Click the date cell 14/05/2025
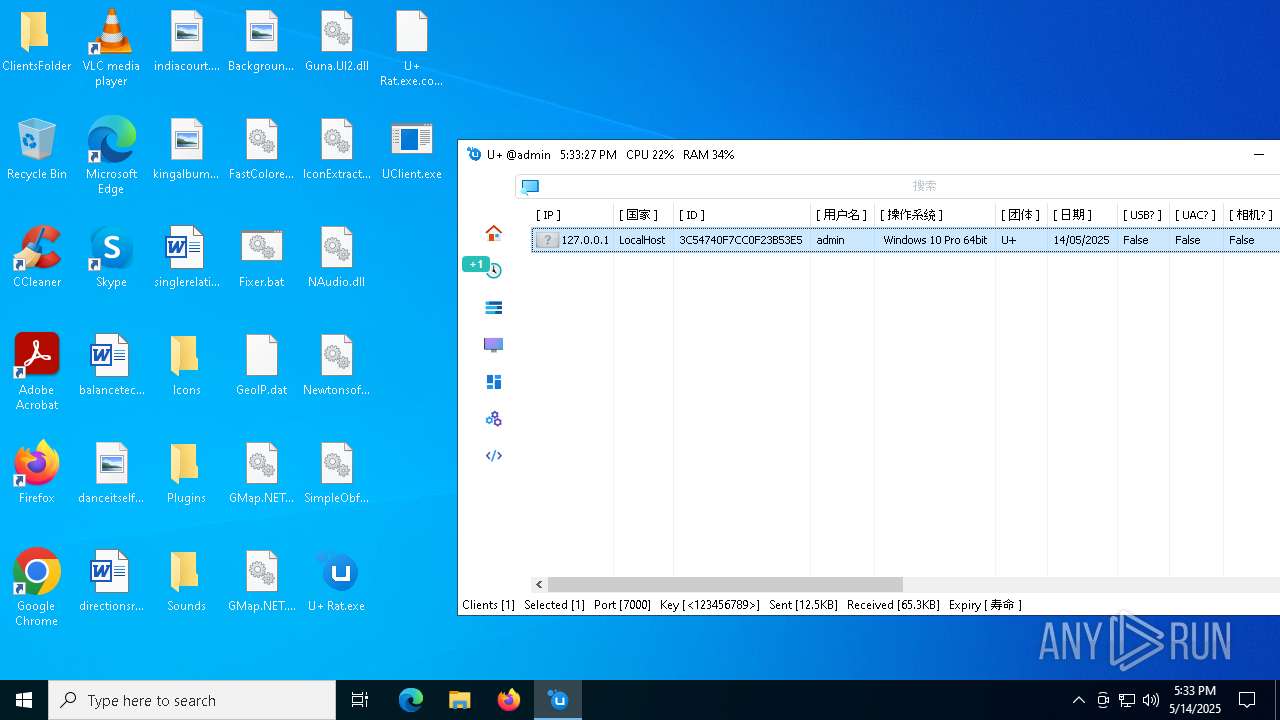 [1081, 240]
